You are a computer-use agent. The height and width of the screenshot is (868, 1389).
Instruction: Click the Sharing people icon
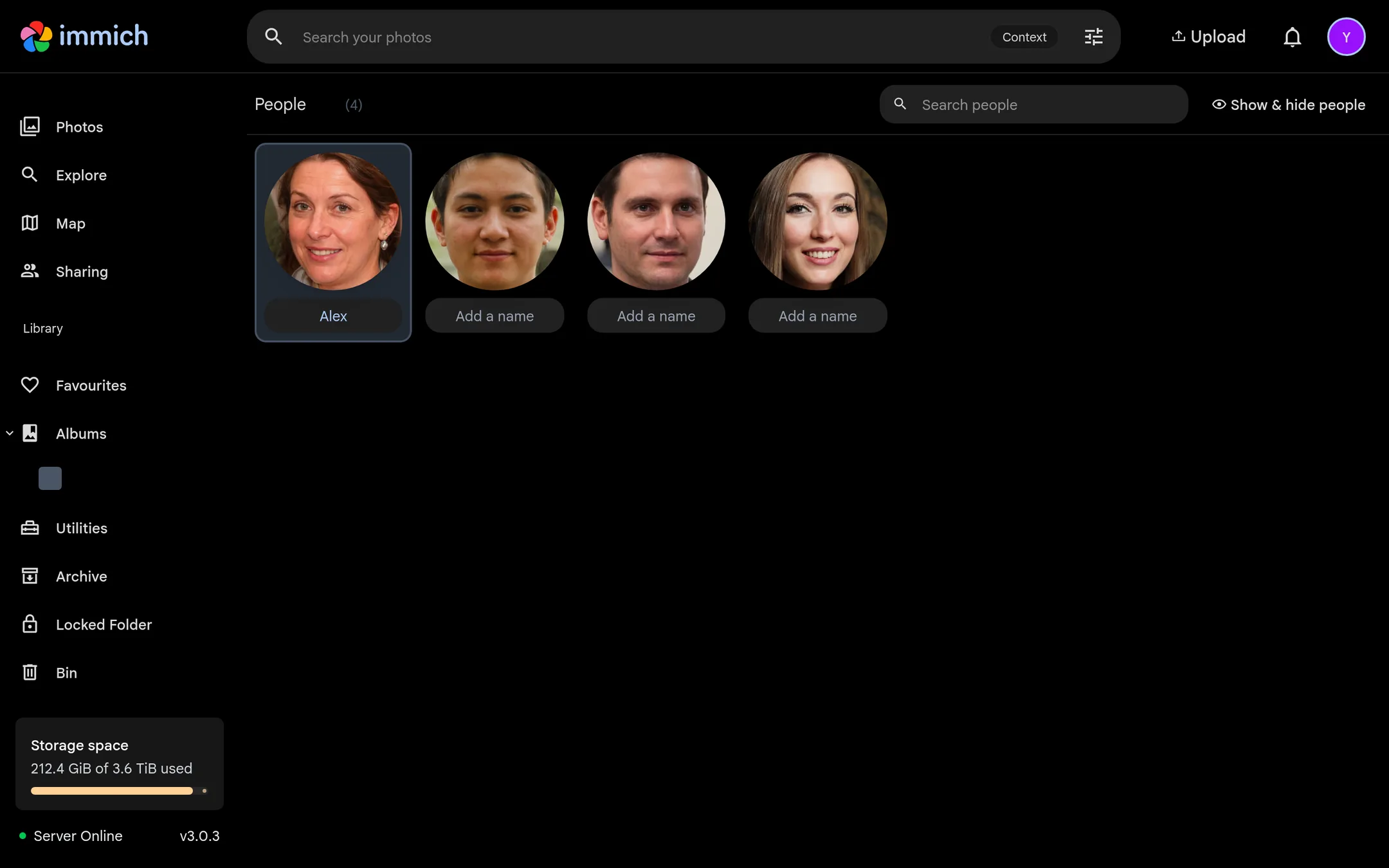(30, 271)
